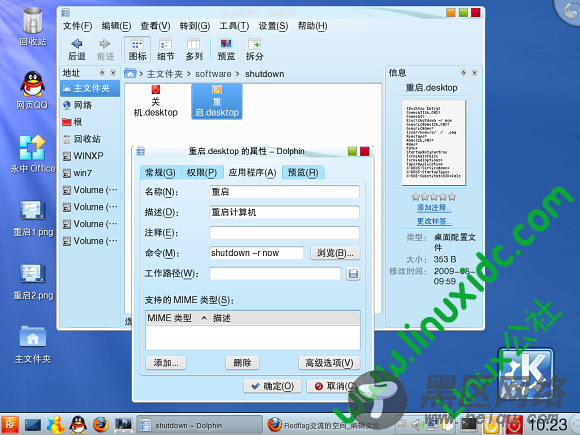Click the 描述 column header

coord(285,318)
